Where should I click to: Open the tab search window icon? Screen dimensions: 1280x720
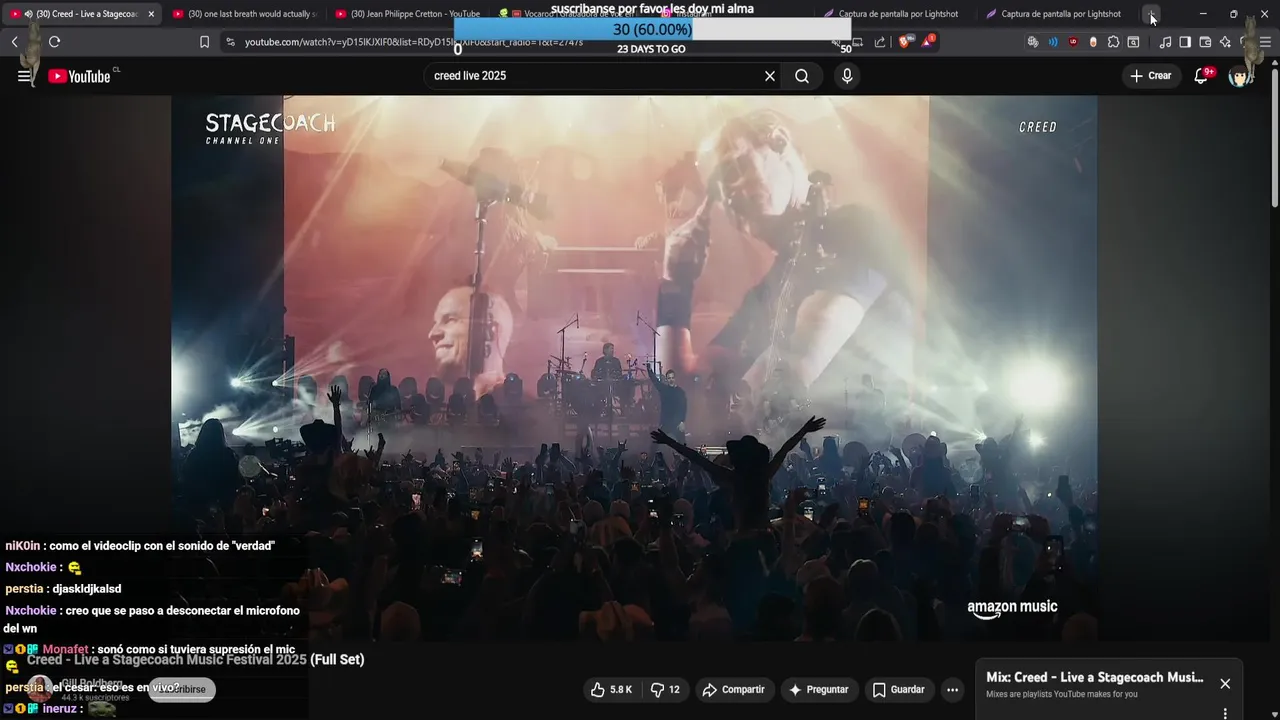point(1133,42)
